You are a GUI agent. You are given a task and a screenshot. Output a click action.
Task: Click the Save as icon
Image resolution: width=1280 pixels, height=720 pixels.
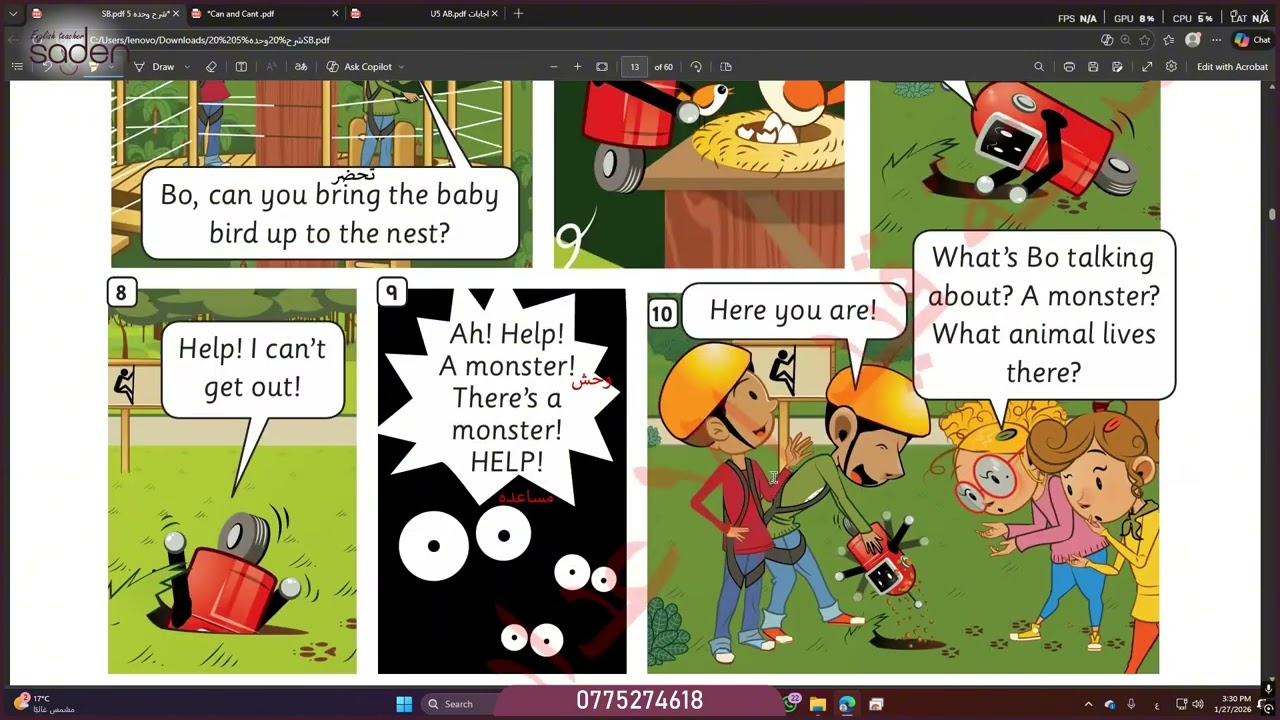coord(1117,67)
